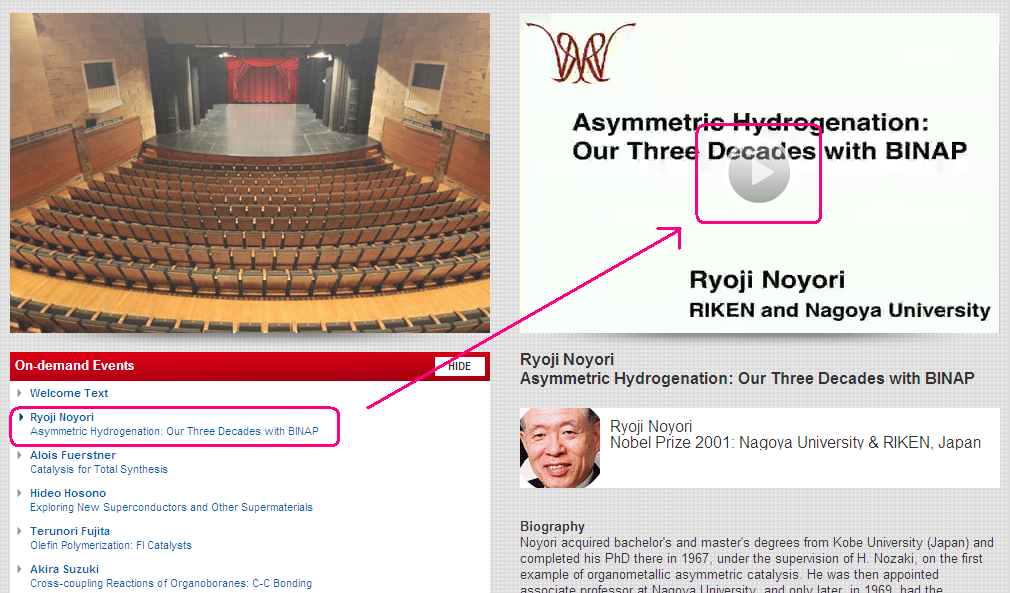Play the Asymmetric Hydrogenation video
The height and width of the screenshot is (593, 1010).
[x=758, y=174]
